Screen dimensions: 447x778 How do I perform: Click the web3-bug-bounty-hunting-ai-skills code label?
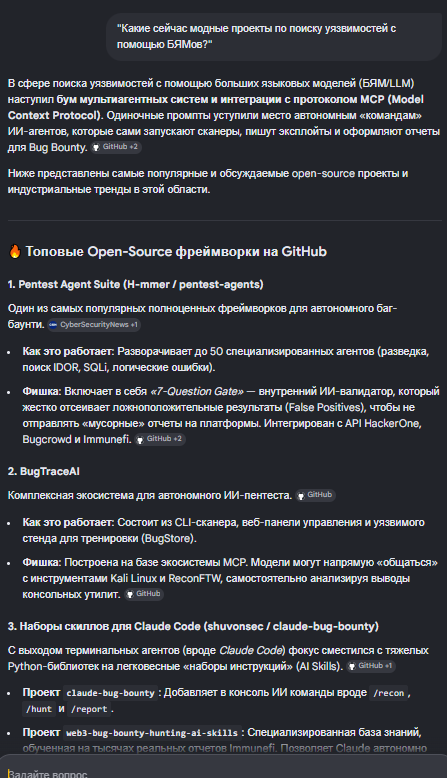pyautogui.click(x=152, y=733)
